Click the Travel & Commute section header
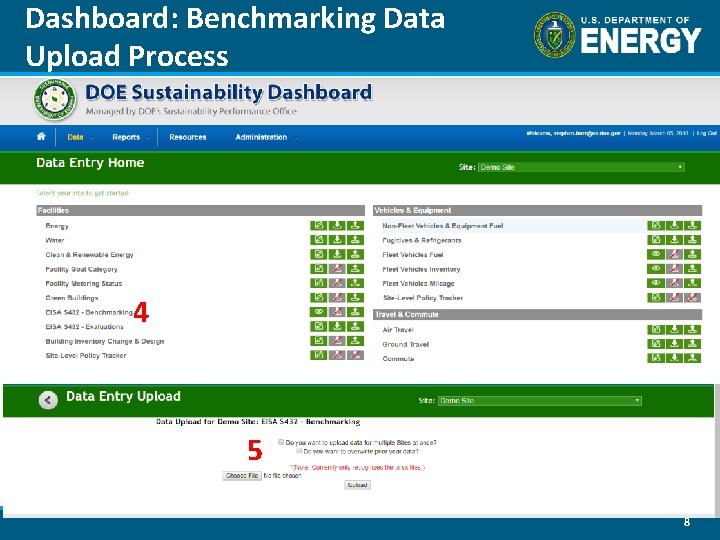This screenshot has height=540, width=720. tap(538, 315)
